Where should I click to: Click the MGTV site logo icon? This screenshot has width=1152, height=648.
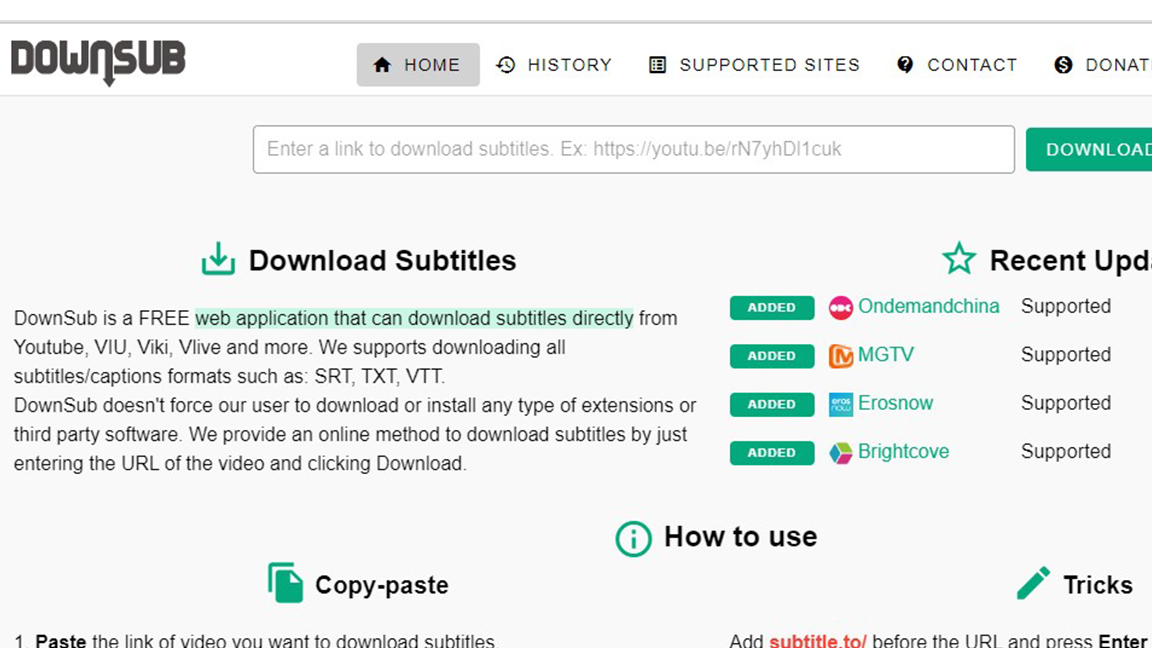pyautogui.click(x=840, y=356)
